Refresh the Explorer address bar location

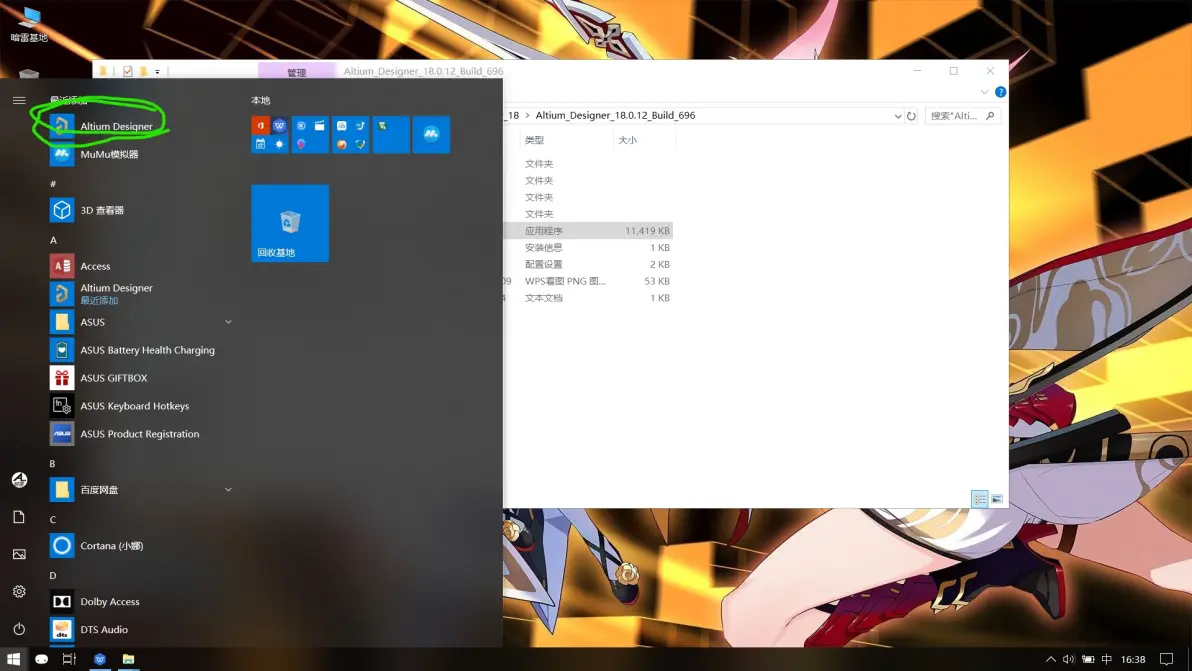(911, 116)
